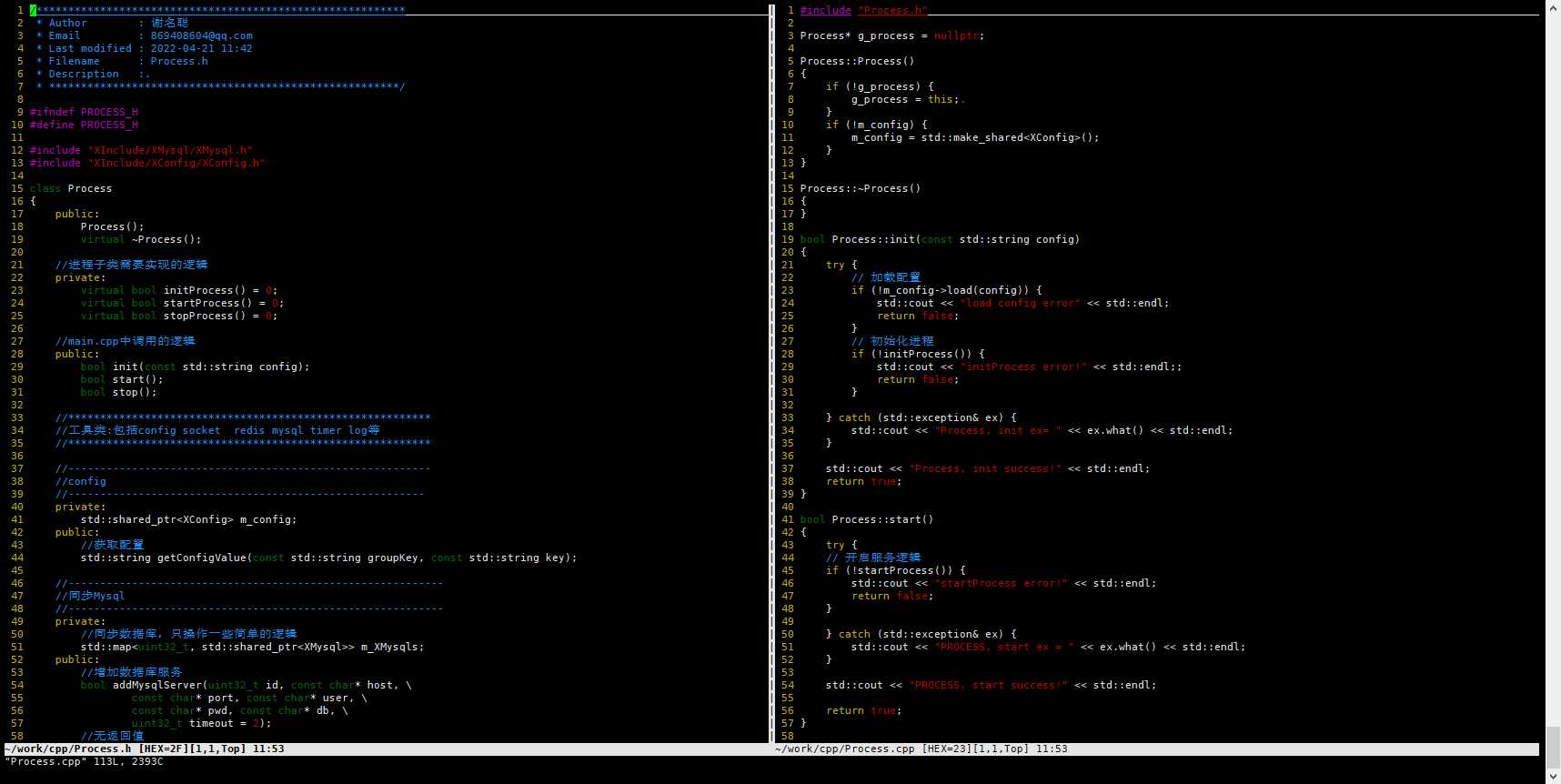Click 'g_process = this;' line
Viewport: 1561px width, 784px height.
coord(908,100)
